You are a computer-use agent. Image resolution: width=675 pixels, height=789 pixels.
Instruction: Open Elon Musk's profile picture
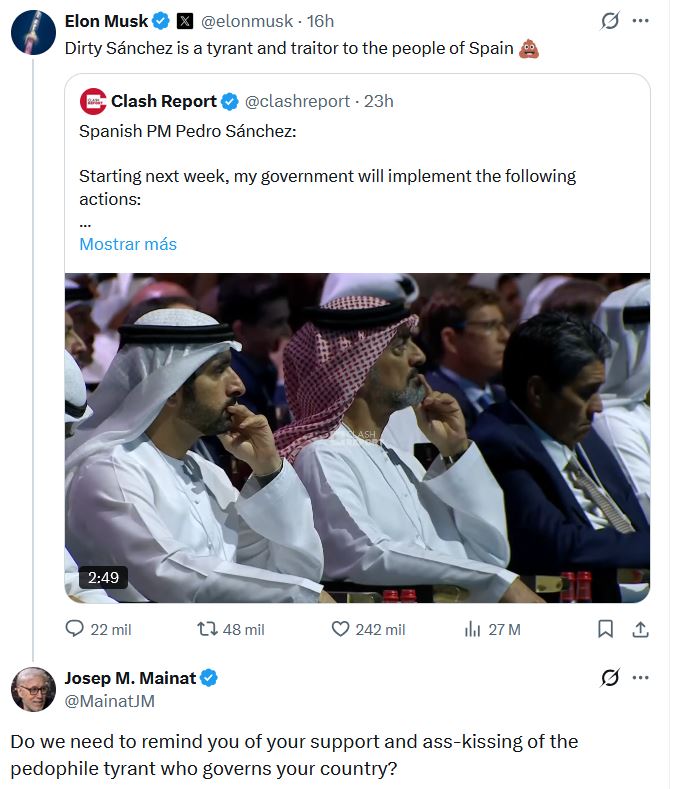point(33,33)
